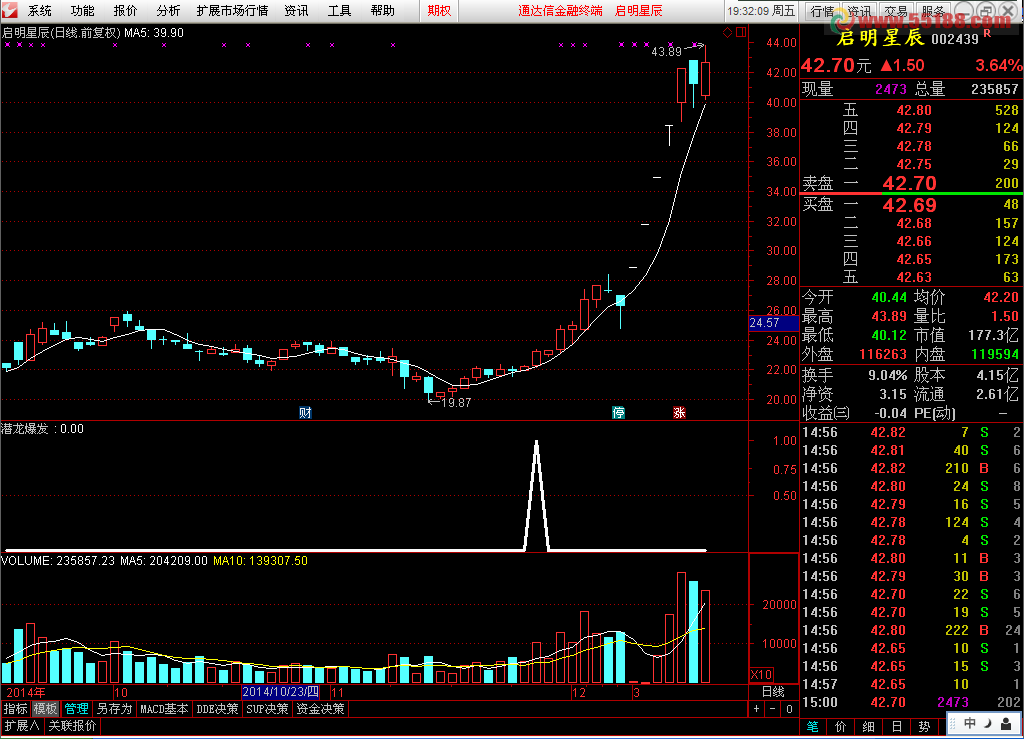Click the 43.89 high-price label on the chart
The image size is (1024, 739).
point(666,51)
